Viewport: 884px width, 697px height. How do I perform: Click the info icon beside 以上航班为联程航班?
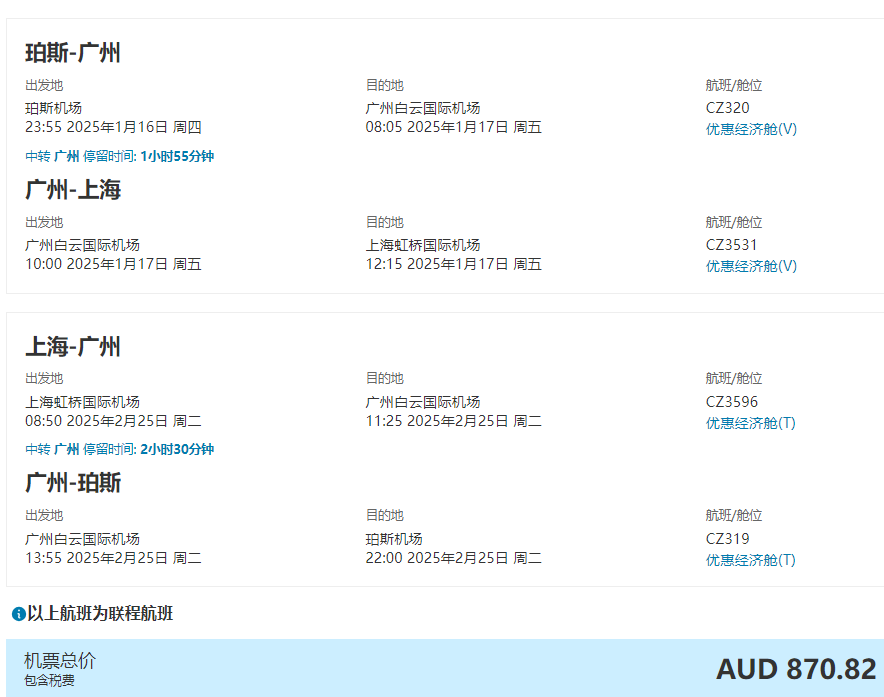pos(18,614)
